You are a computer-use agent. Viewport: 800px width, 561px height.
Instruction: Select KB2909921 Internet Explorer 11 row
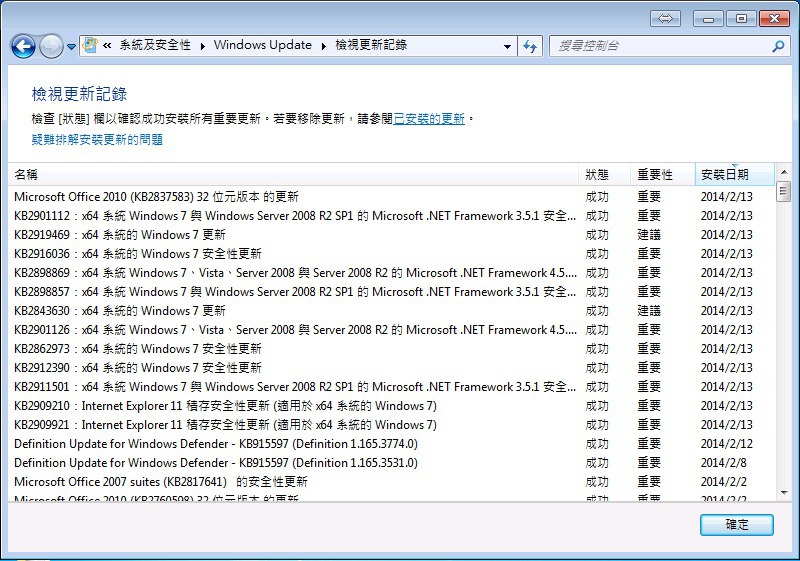(x=391, y=425)
